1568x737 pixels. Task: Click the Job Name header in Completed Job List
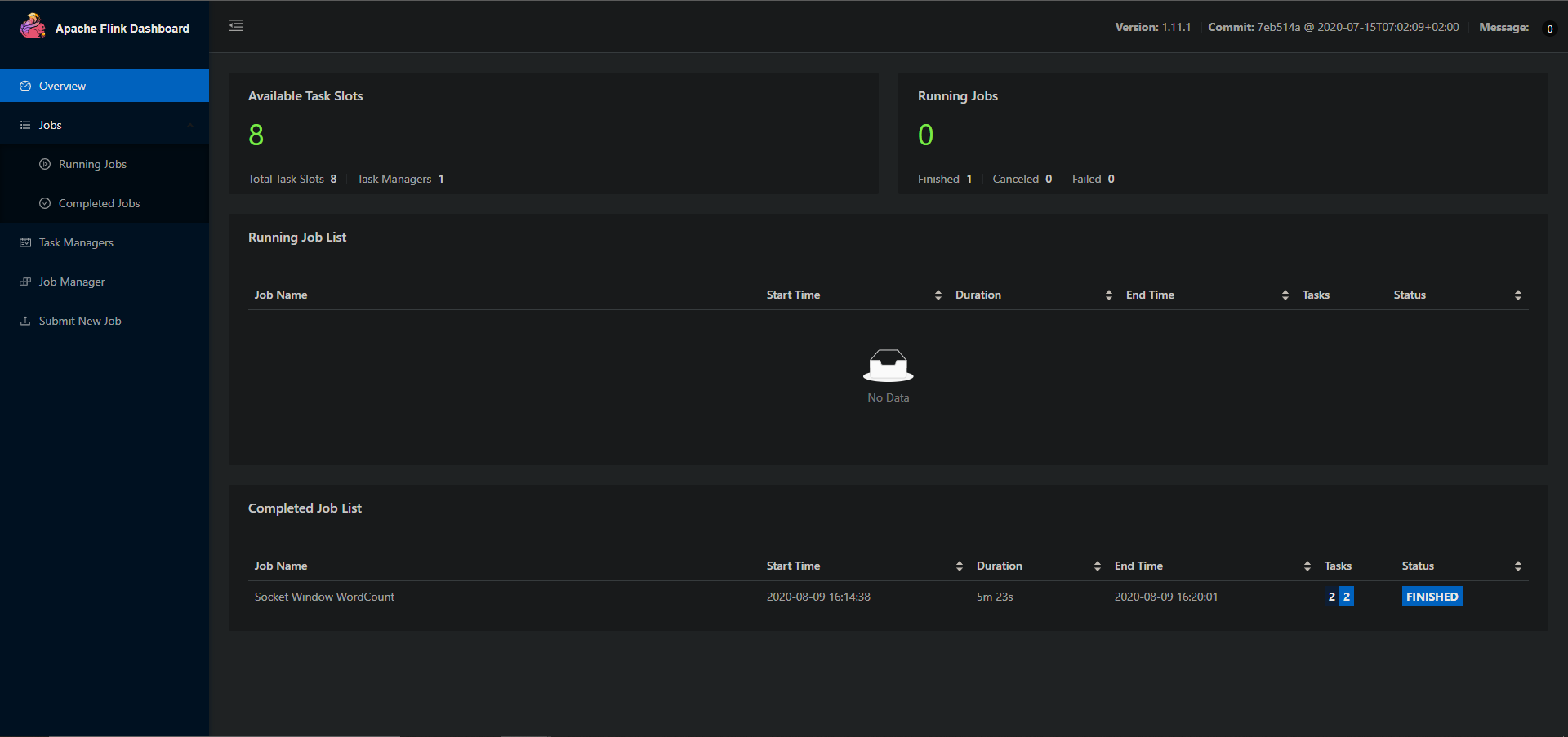coord(281,566)
